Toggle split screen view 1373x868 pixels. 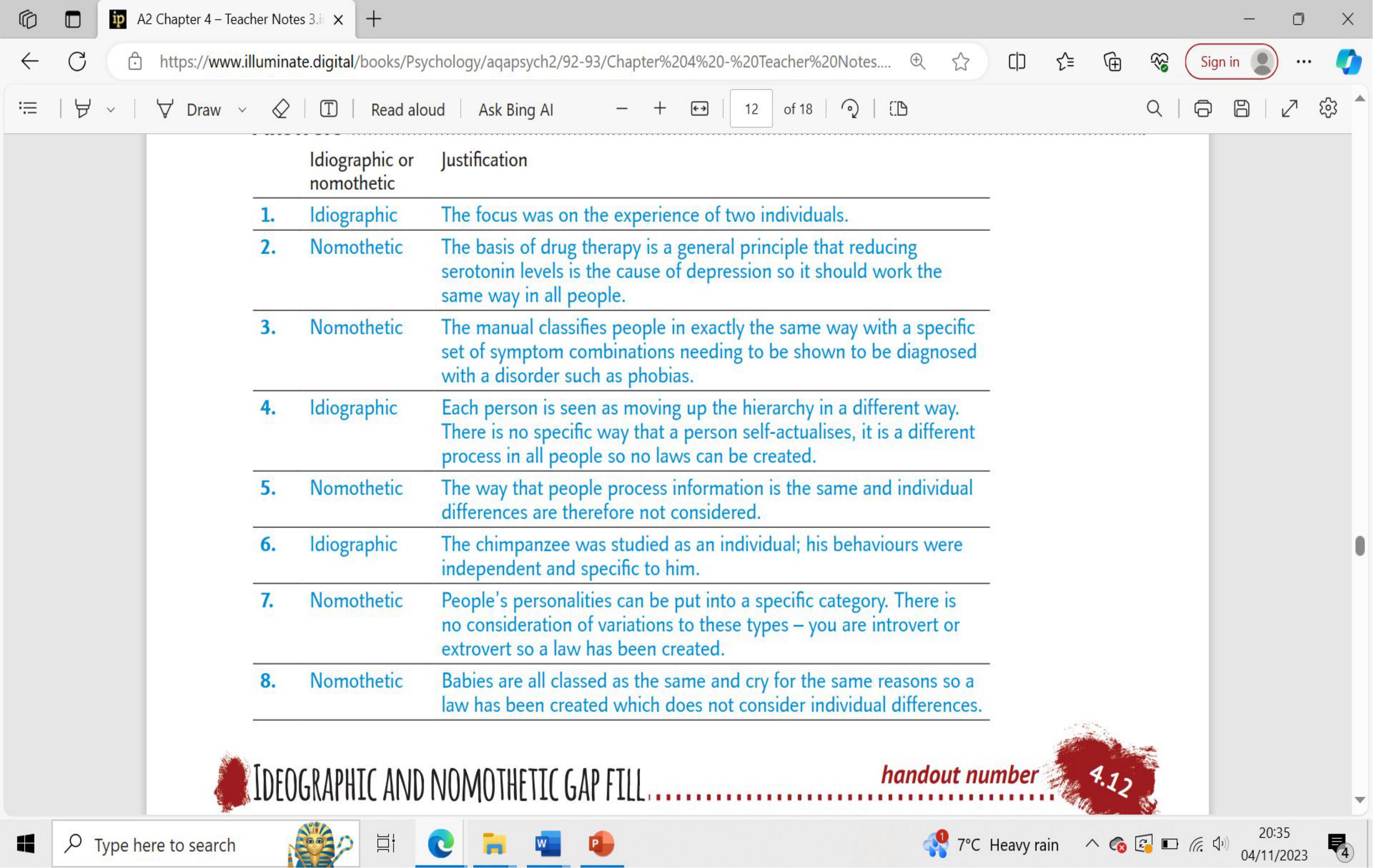click(1017, 62)
